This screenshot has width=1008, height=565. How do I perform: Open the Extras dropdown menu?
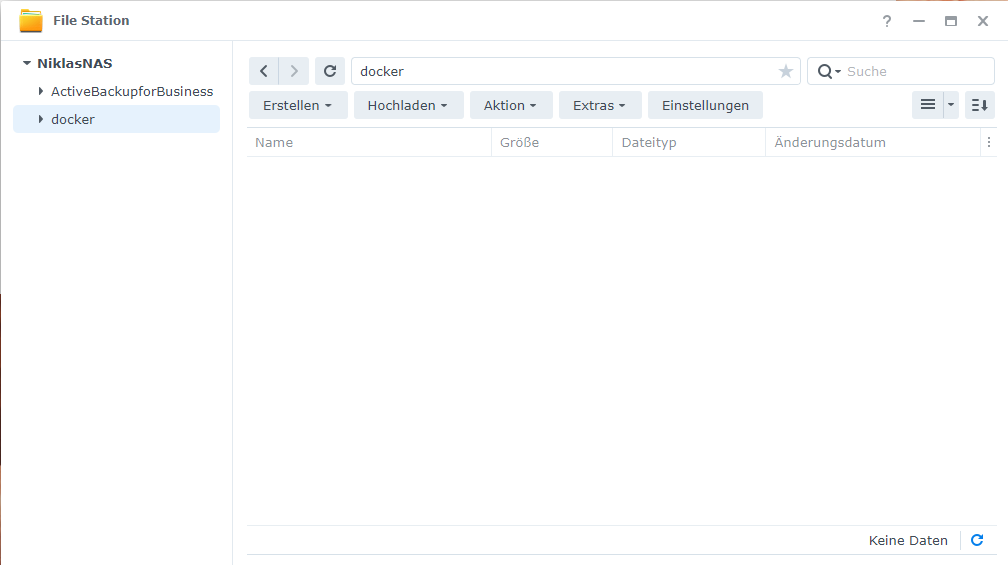click(600, 105)
